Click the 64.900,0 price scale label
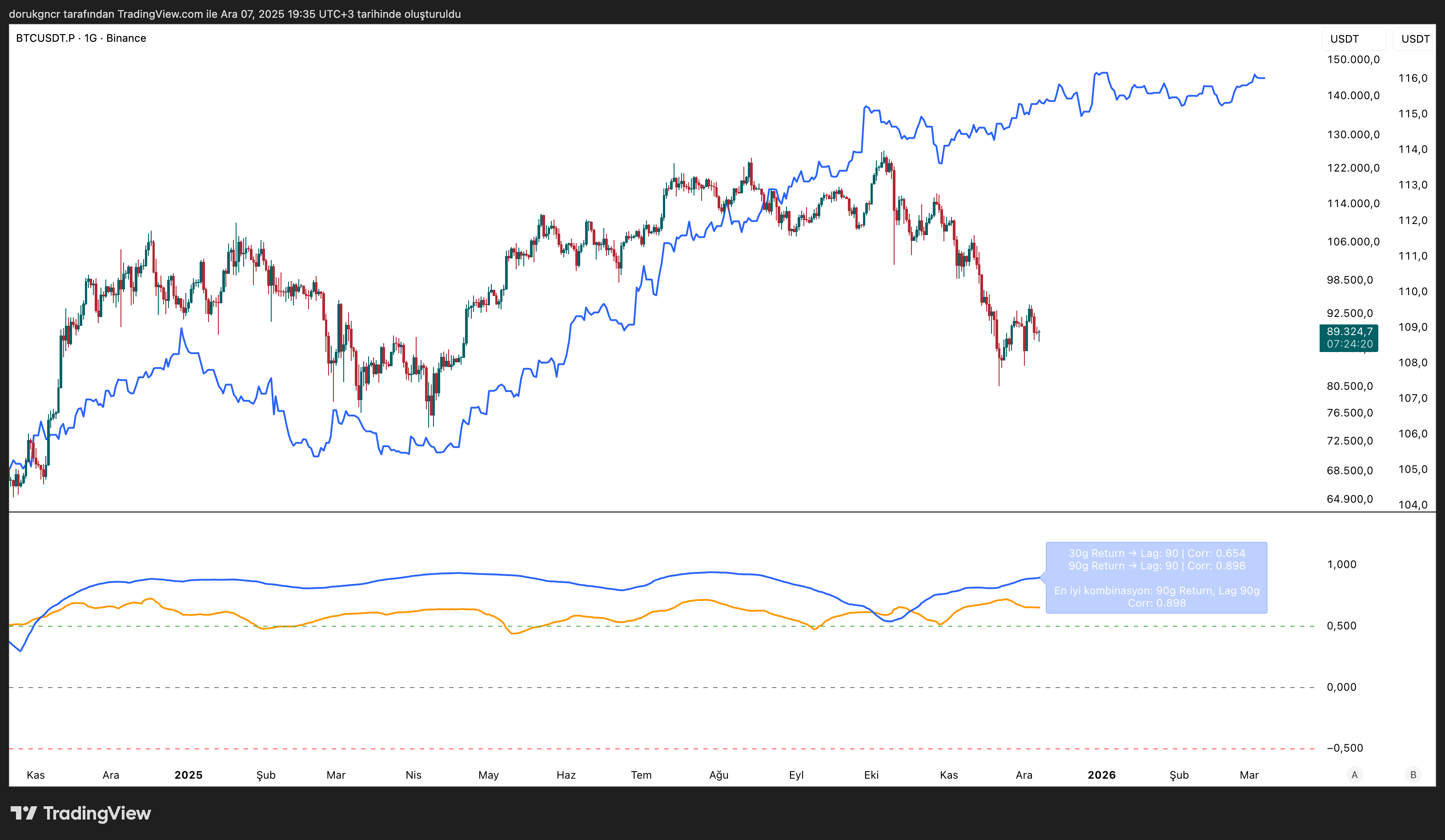The image size is (1445, 840). 1349,499
